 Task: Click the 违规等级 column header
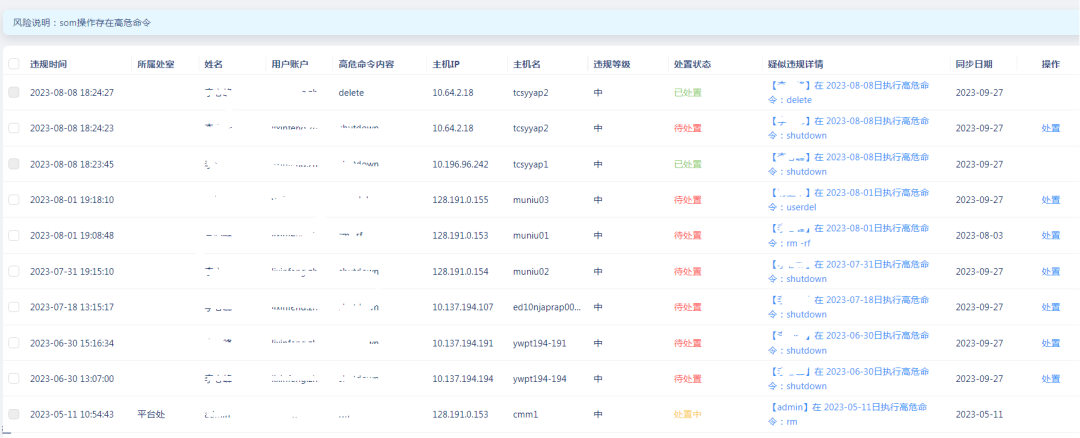pos(612,64)
